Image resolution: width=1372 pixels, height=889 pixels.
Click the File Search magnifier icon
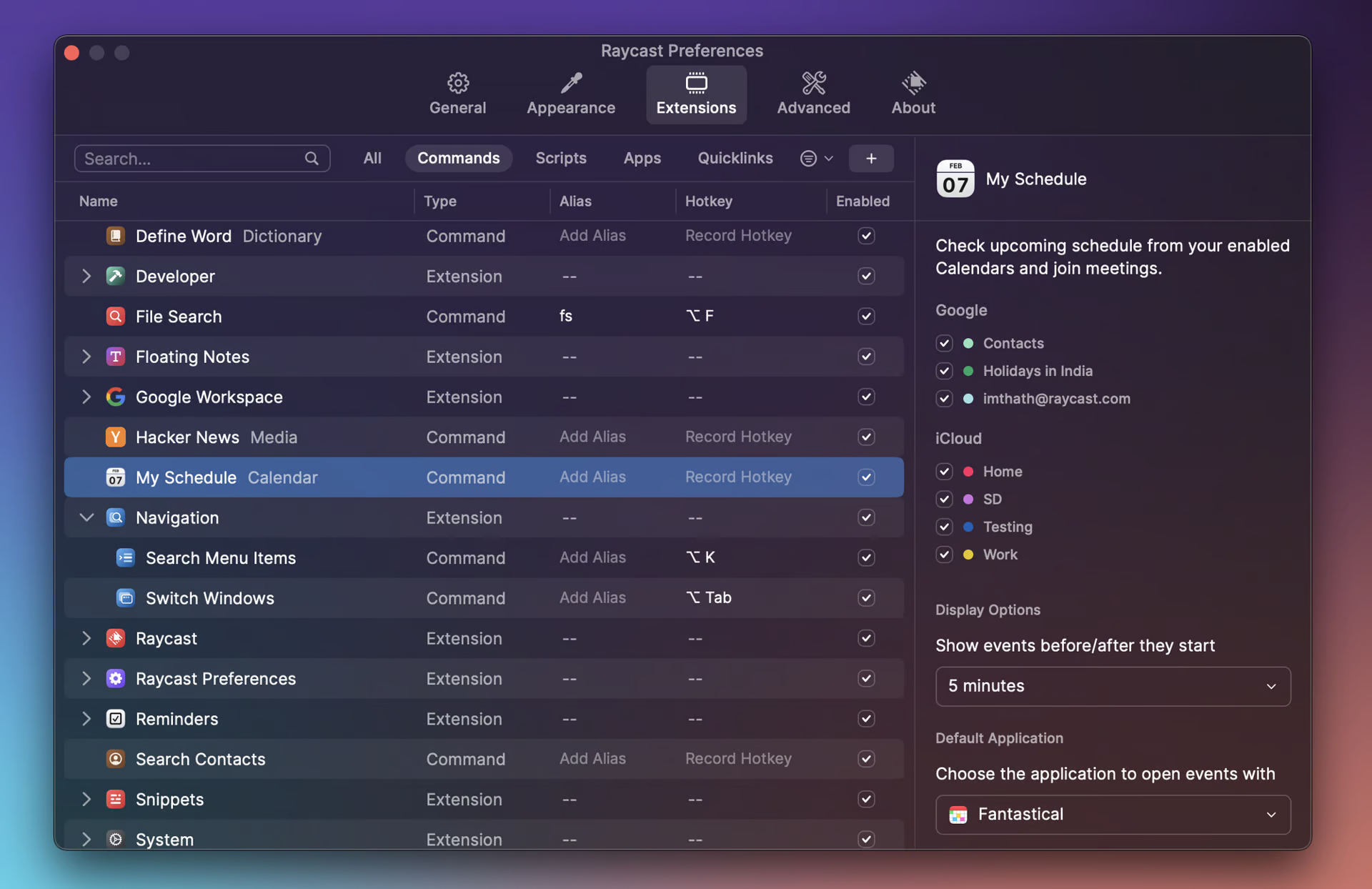point(115,316)
